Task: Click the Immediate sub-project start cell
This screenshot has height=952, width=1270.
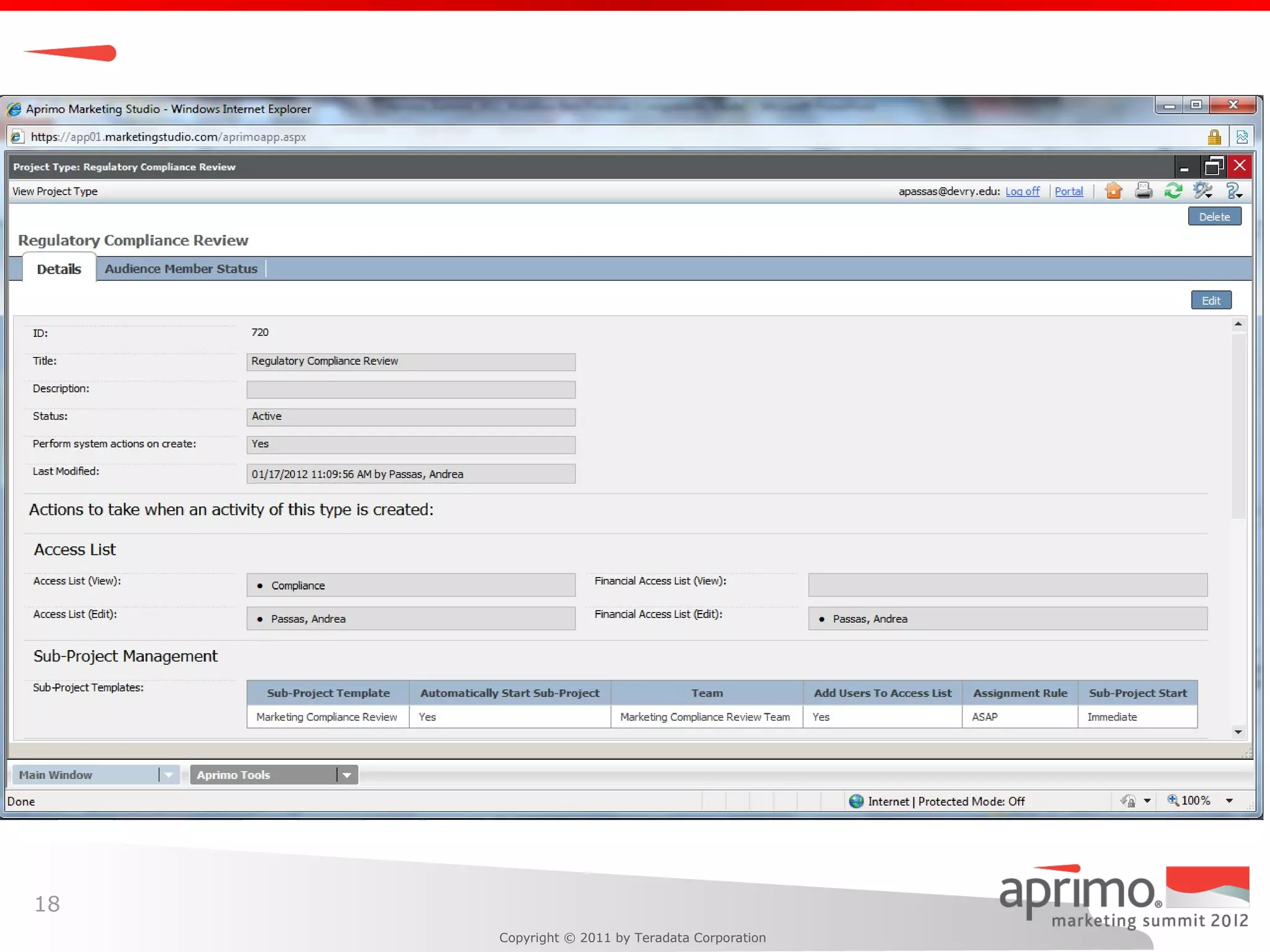Action: (x=1138, y=717)
